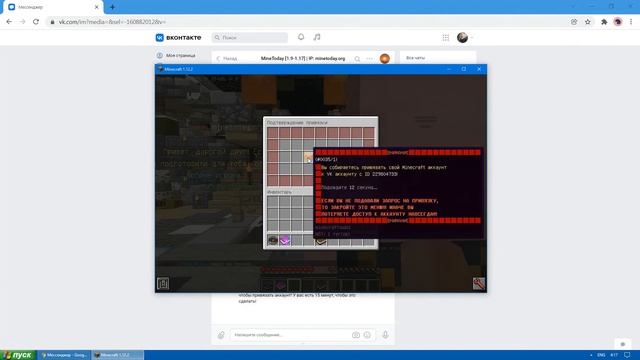This screenshot has height=360, width=640.
Task: Open VK notifications bell
Action: tap(301, 37)
